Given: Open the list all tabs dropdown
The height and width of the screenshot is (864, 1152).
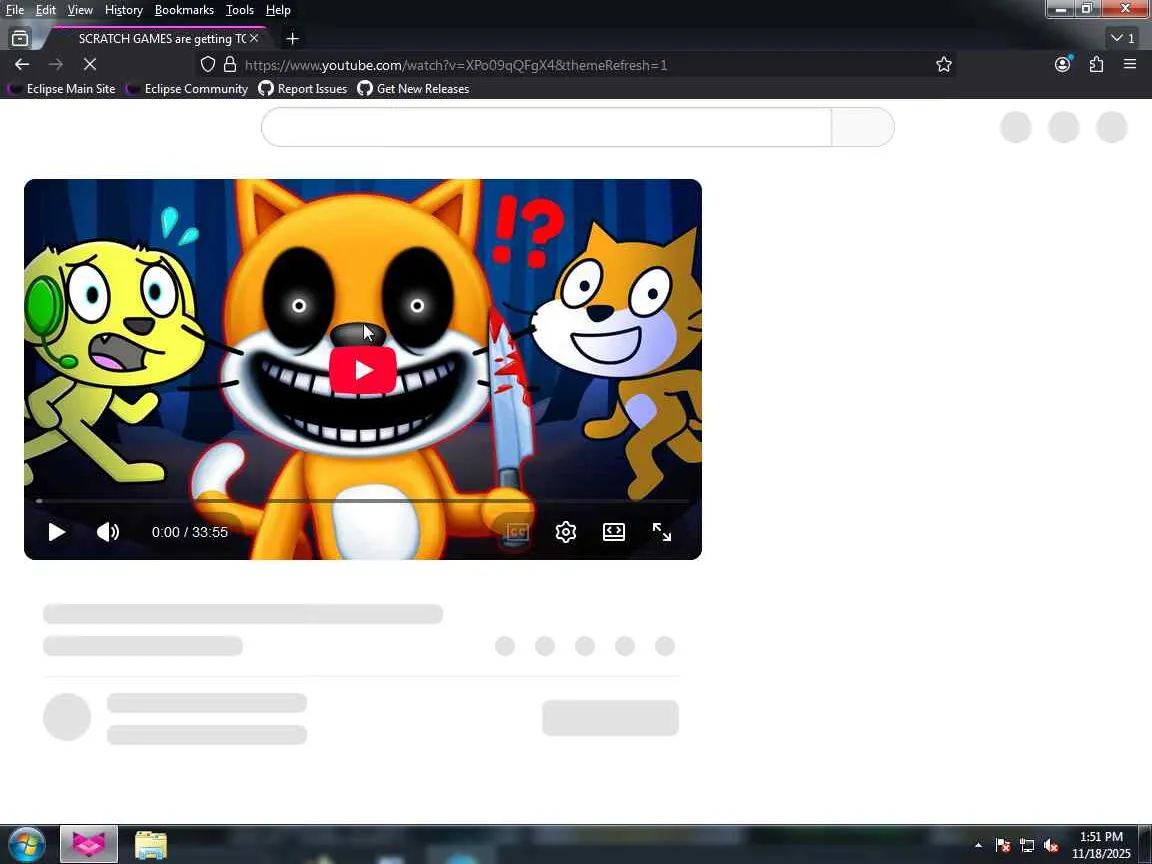Looking at the screenshot, I should [x=1123, y=37].
